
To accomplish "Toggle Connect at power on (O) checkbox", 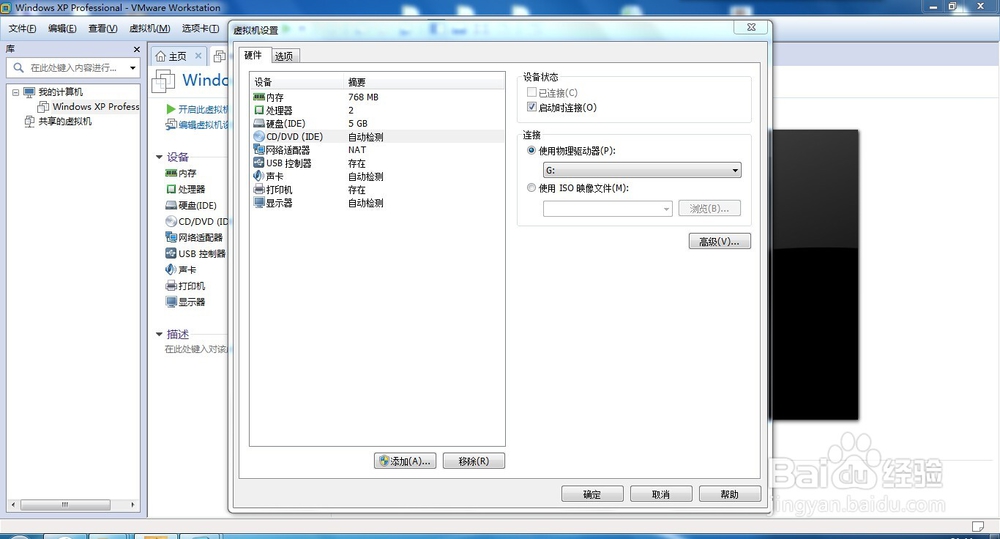I will point(532,107).
